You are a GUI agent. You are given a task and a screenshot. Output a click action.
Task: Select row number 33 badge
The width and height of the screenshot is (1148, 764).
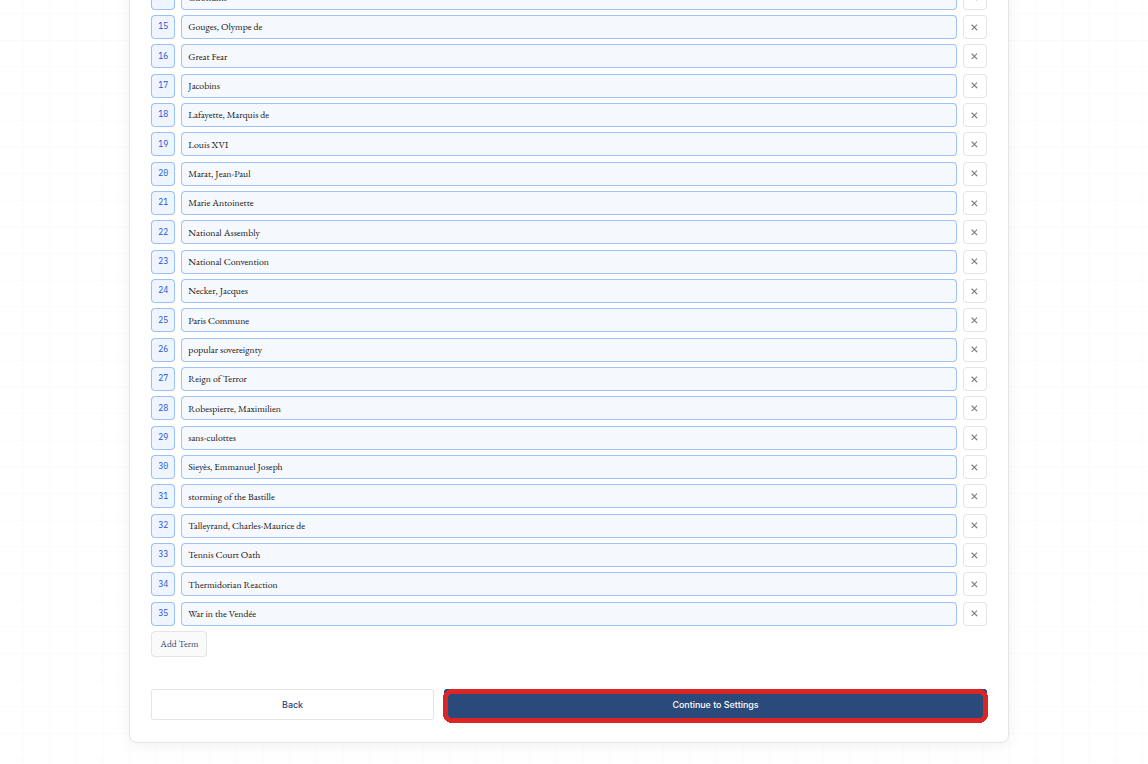[163, 554]
